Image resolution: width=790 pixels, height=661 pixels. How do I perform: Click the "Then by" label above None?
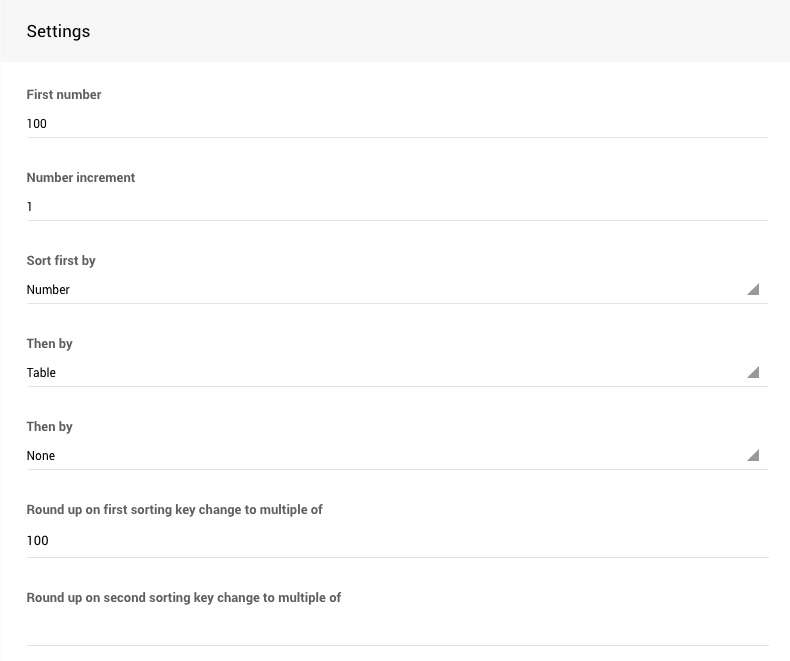tap(50, 427)
